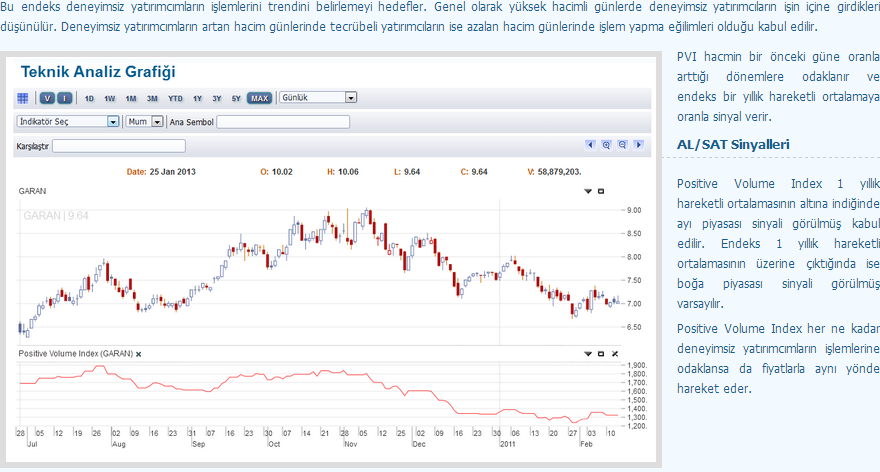Select the MAX time range

(259, 98)
